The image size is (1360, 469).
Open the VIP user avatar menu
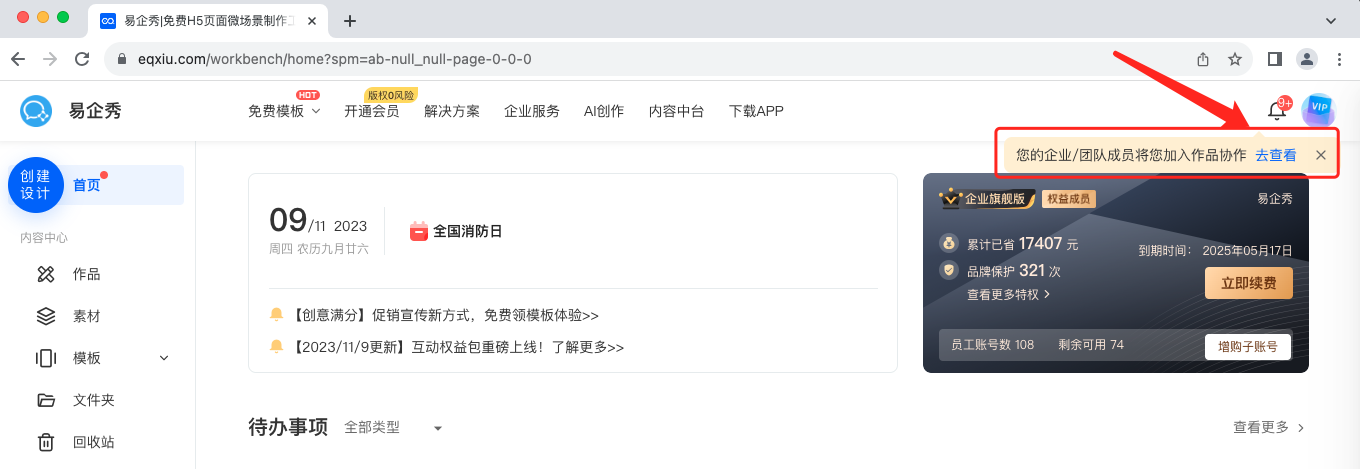[1318, 109]
